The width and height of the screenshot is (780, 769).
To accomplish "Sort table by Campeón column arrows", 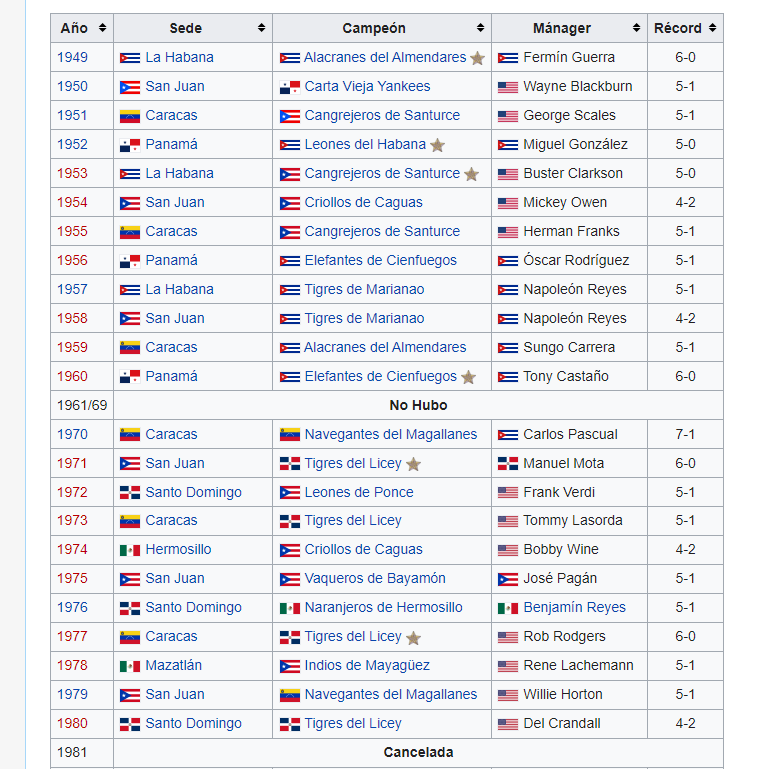I will click(480, 28).
